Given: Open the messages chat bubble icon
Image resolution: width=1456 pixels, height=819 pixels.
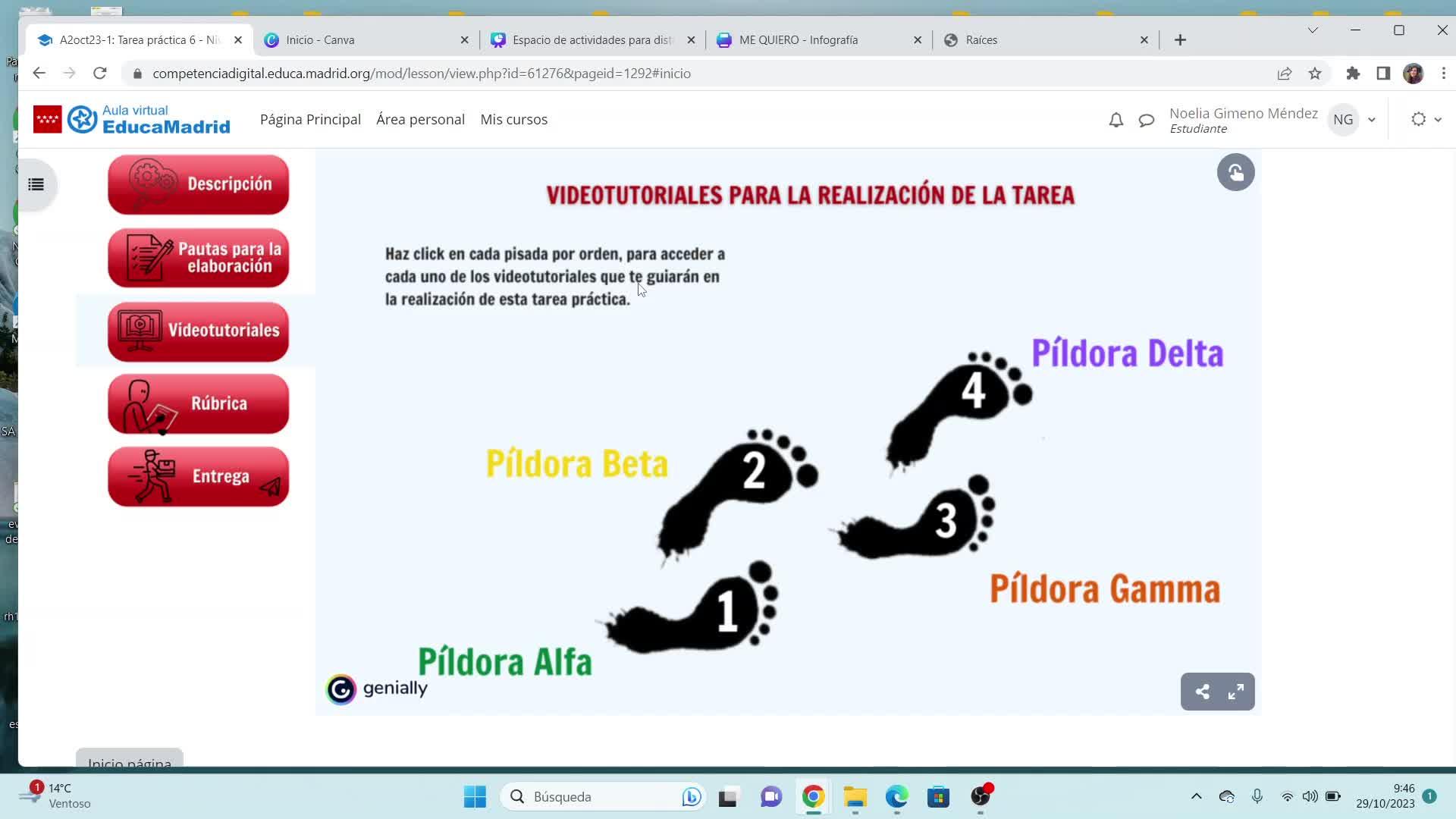Looking at the screenshot, I should coord(1147,120).
